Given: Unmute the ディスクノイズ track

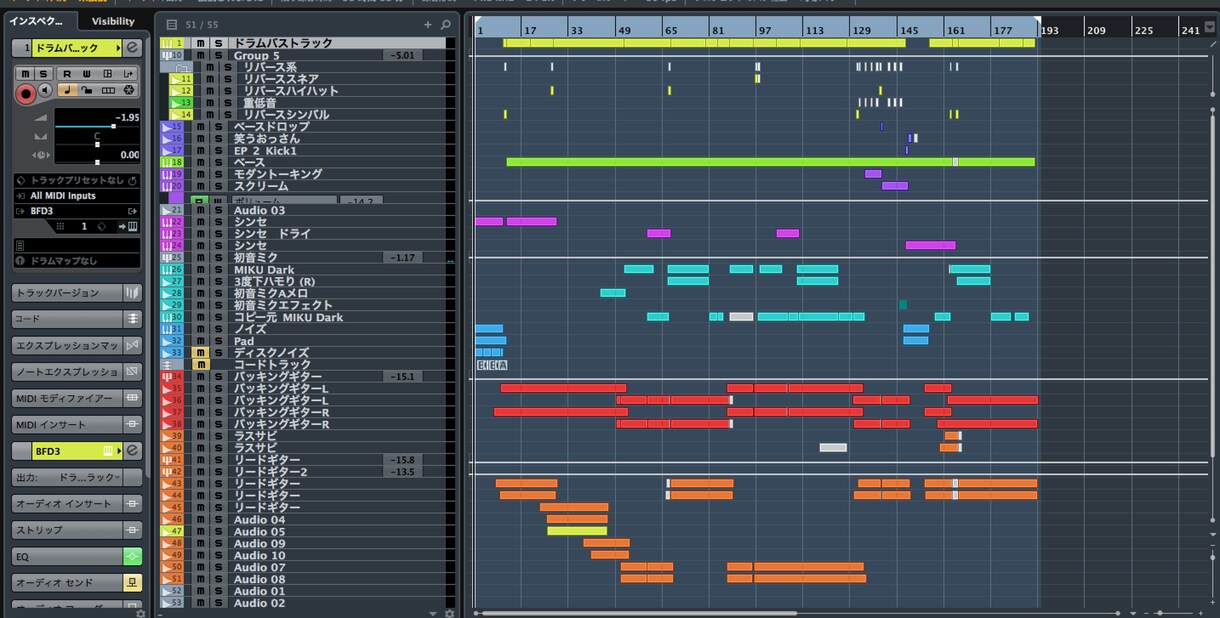Looking at the screenshot, I should point(201,352).
